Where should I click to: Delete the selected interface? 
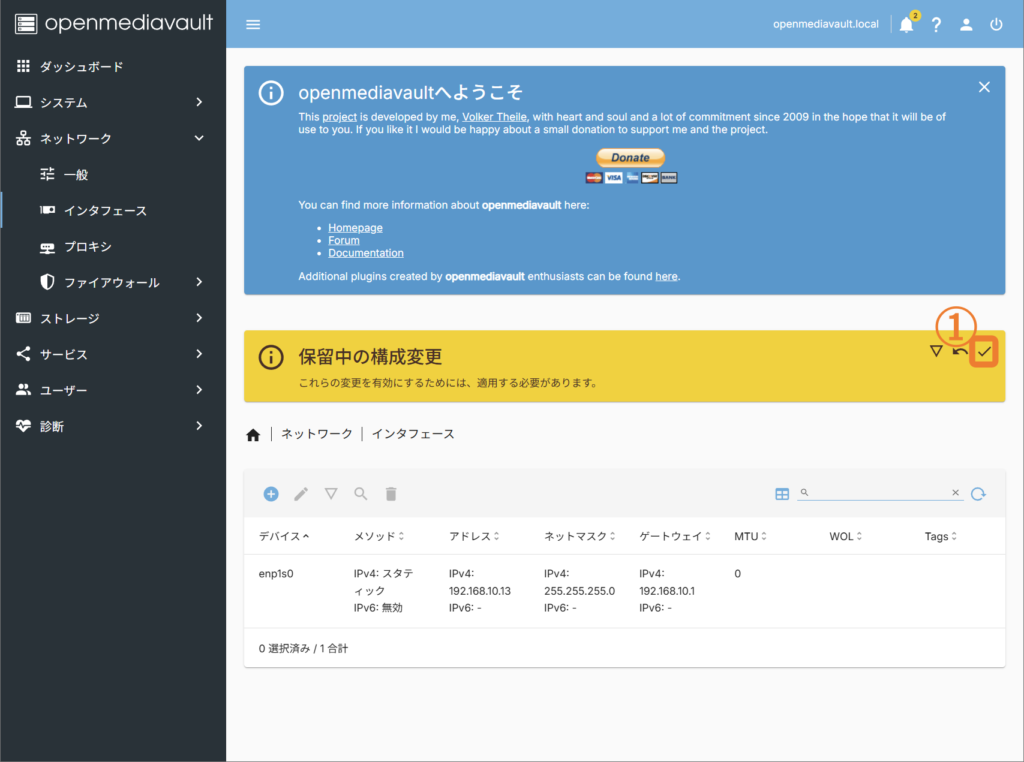click(x=391, y=494)
